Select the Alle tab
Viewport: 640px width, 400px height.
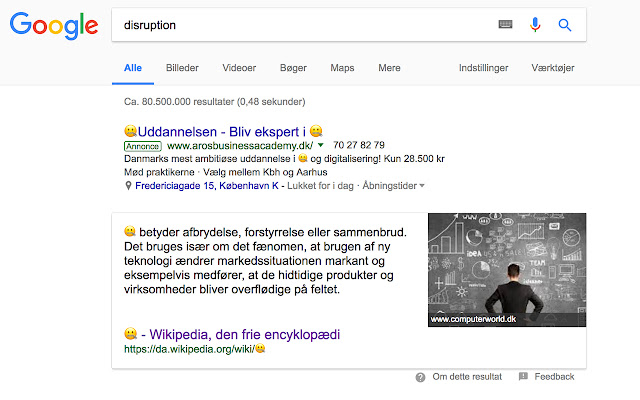pyautogui.click(x=133, y=68)
